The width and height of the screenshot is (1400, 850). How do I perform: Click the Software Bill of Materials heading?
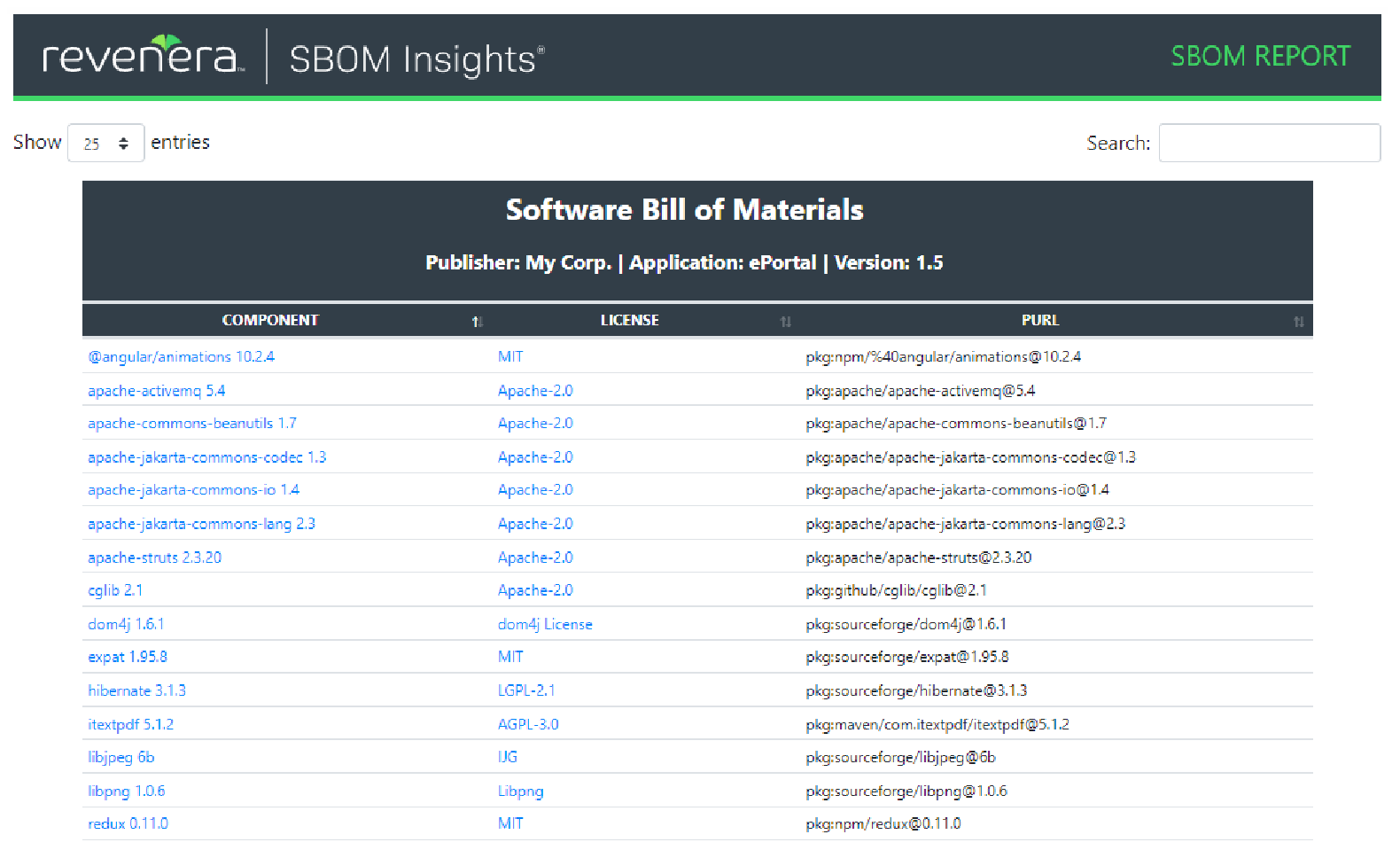click(684, 210)
